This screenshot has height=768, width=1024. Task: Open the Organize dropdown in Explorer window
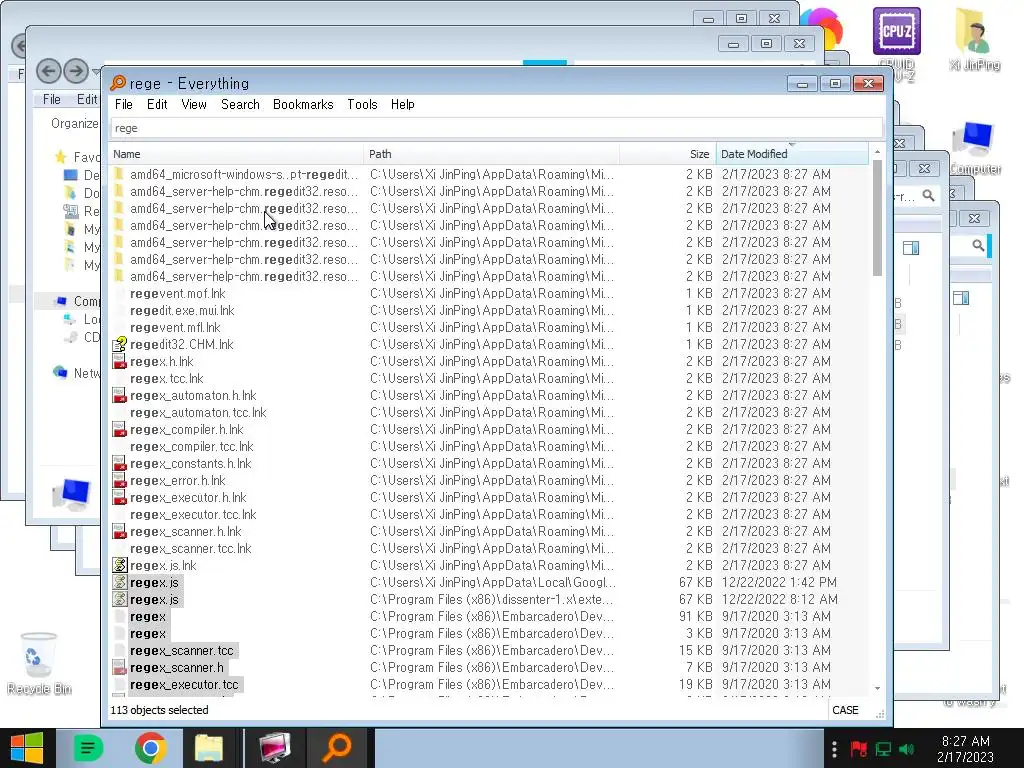(x=74, y=123)
